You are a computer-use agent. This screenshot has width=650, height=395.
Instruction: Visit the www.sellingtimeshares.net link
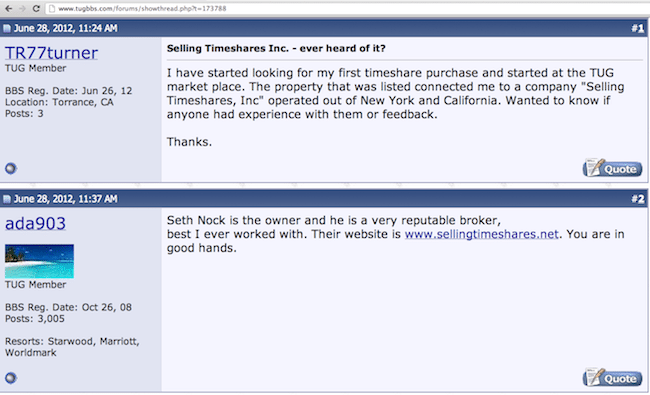coord(481,234)
